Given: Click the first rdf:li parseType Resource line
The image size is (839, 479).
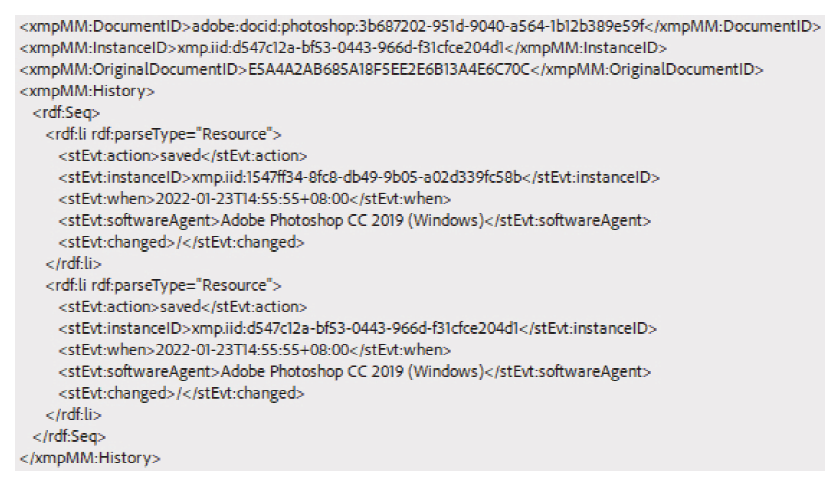Looking at the screenshot, I should pyautogui.click(x=164, y=134).
